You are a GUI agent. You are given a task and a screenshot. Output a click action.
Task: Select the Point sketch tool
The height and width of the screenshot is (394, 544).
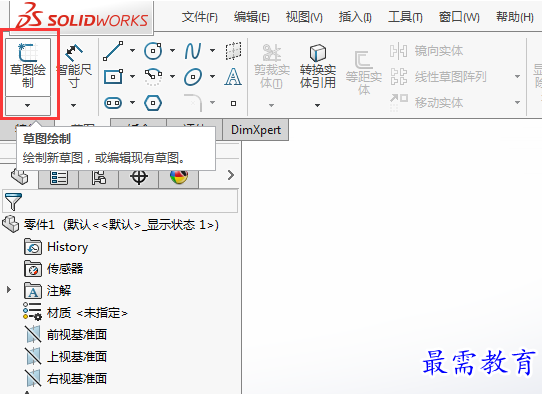(x=233, y=103)
